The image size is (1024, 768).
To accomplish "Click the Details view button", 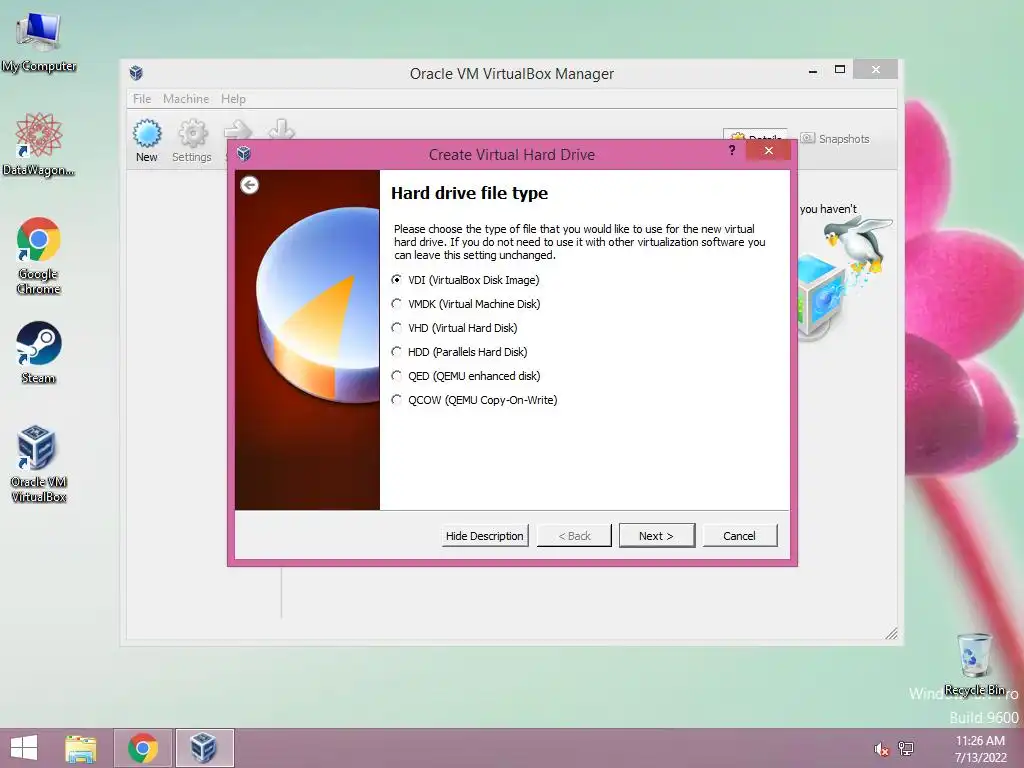I will tap(756, 135).
